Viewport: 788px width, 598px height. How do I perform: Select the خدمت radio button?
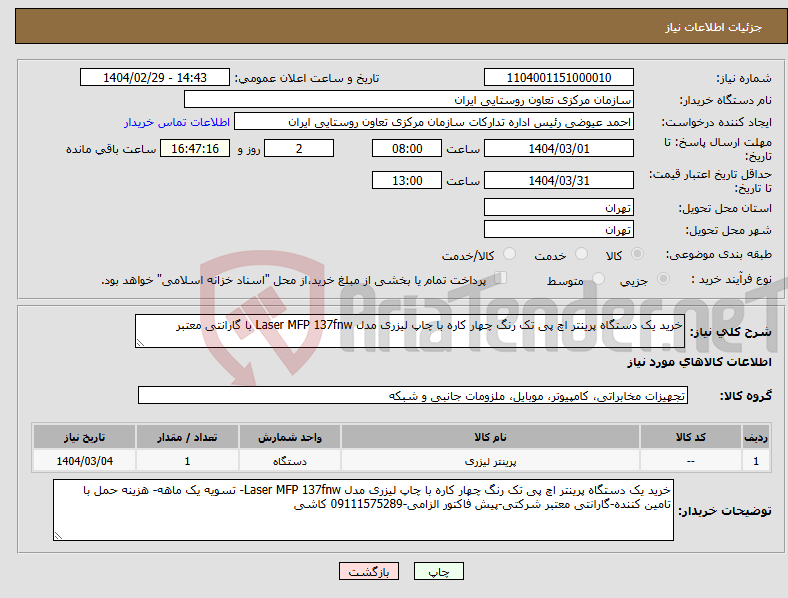[x=581, y=254]
